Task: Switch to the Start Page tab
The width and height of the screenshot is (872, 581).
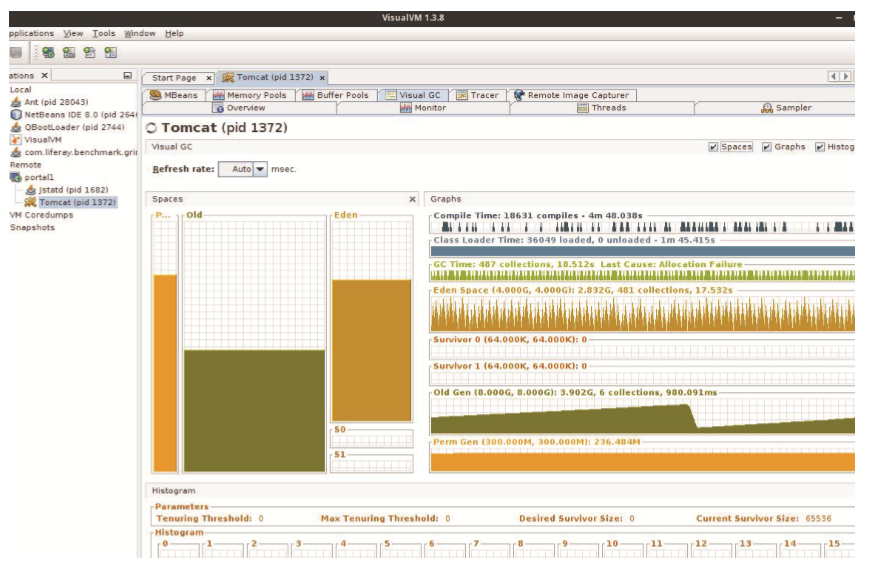Action: [x=174, y=78]
